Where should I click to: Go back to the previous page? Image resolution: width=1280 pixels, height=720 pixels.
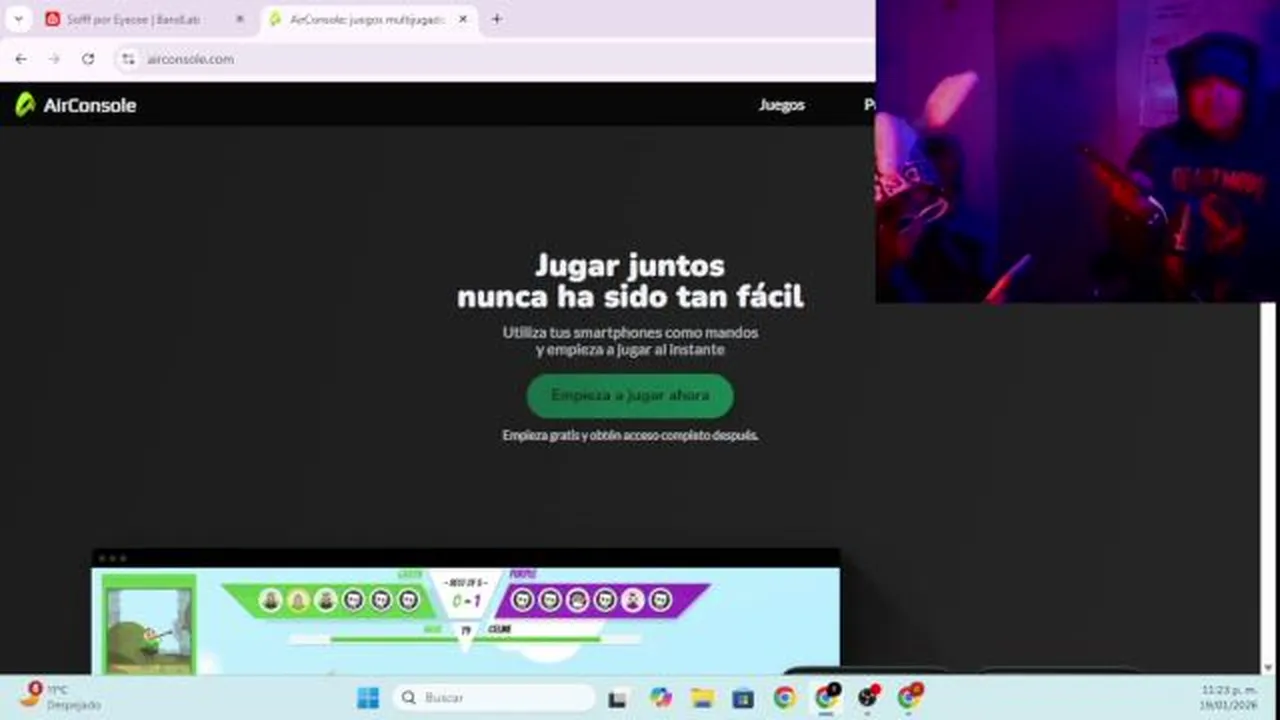(21, 59)
